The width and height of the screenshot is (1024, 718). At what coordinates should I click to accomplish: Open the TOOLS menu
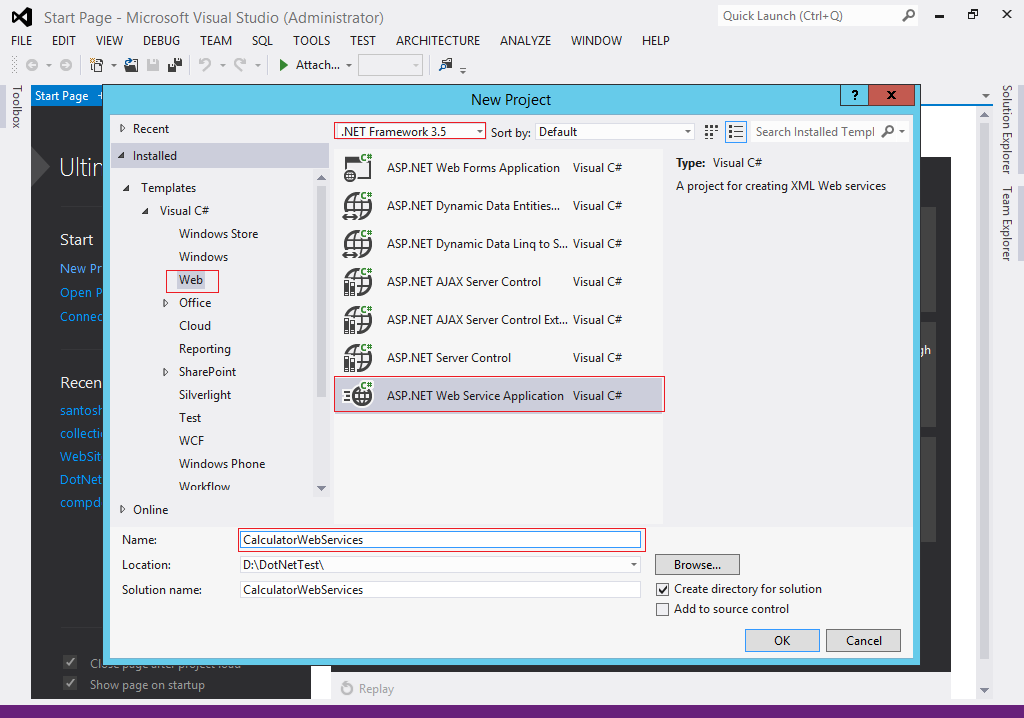click(x=312, y=41)
